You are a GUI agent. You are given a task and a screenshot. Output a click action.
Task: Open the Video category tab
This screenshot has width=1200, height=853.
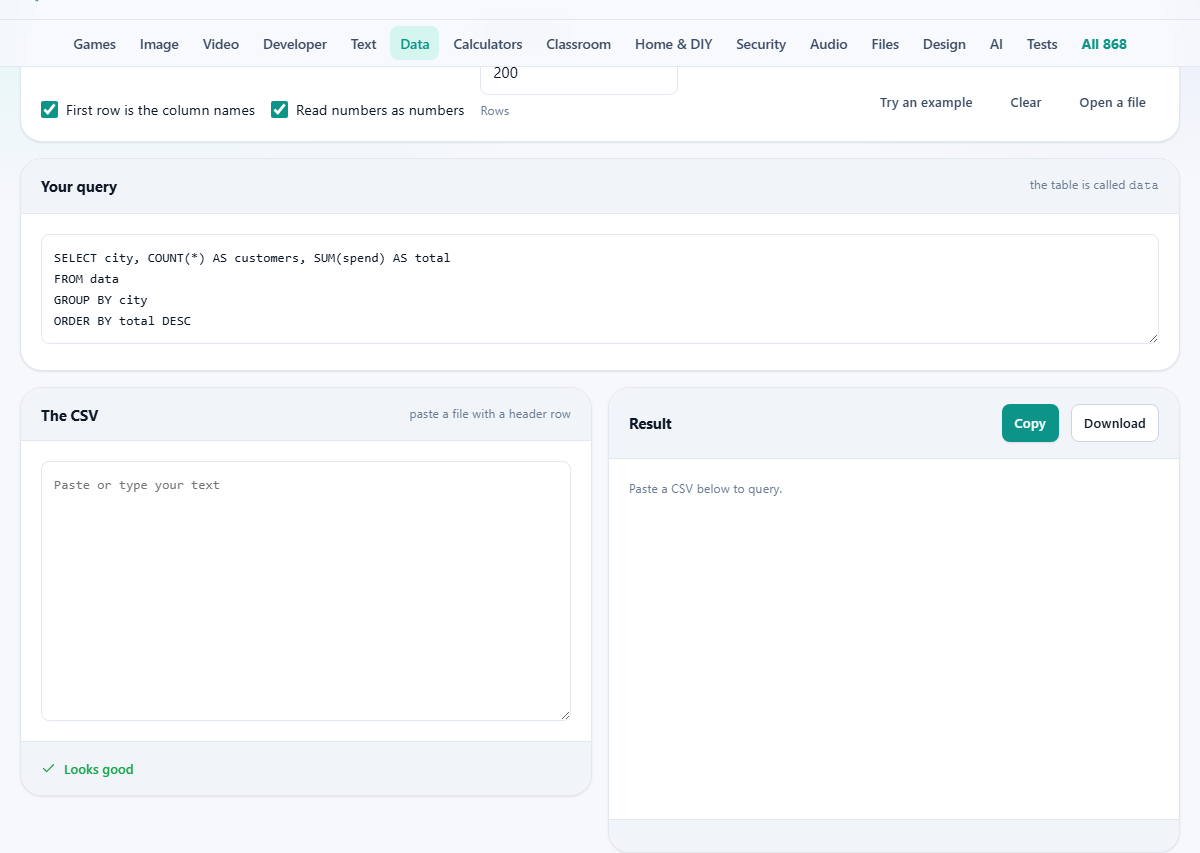click(x=221, y=44)
